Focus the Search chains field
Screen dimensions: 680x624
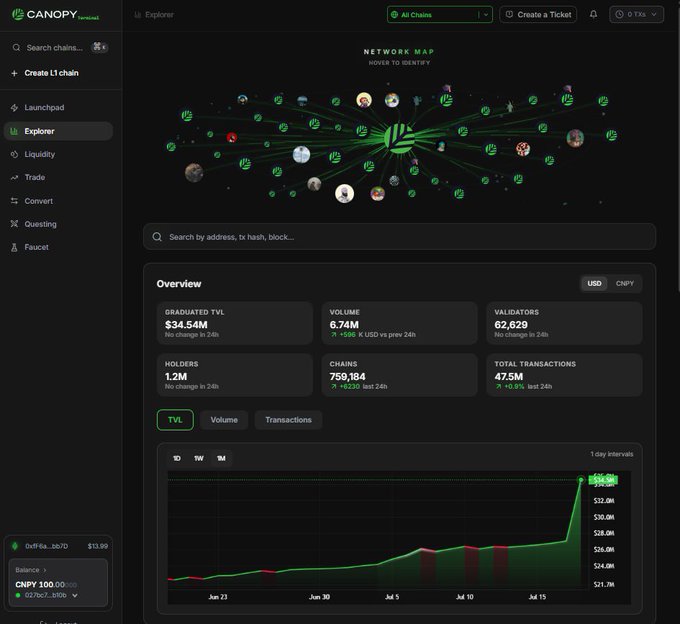pos(59,47)
